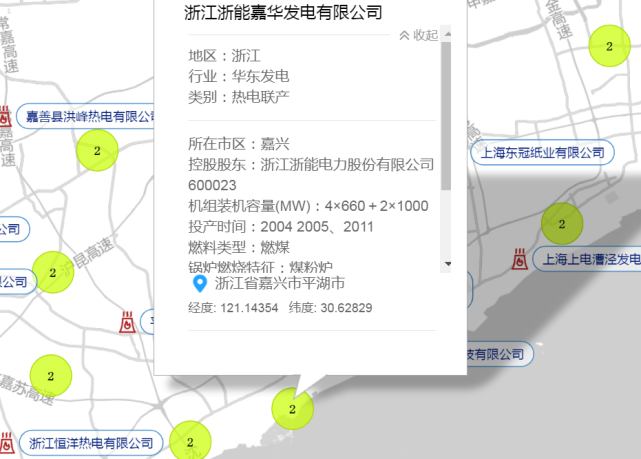Click red plant icon left of popup bottom
The height and width of the screenshot is (459, 641).
tap(128, 322)
